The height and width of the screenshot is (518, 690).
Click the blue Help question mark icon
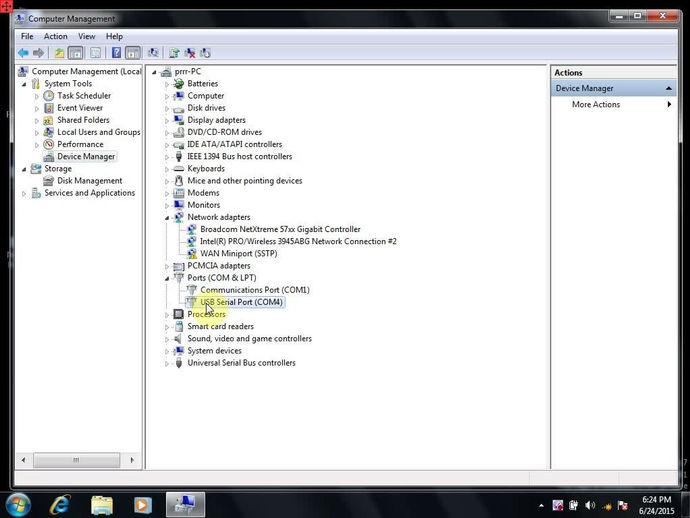click(x=116, y=53)
